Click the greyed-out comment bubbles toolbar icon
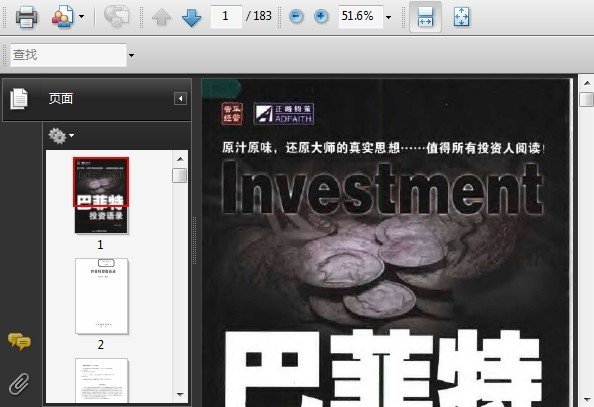This screenshot has height=407, width=594. 116,17
